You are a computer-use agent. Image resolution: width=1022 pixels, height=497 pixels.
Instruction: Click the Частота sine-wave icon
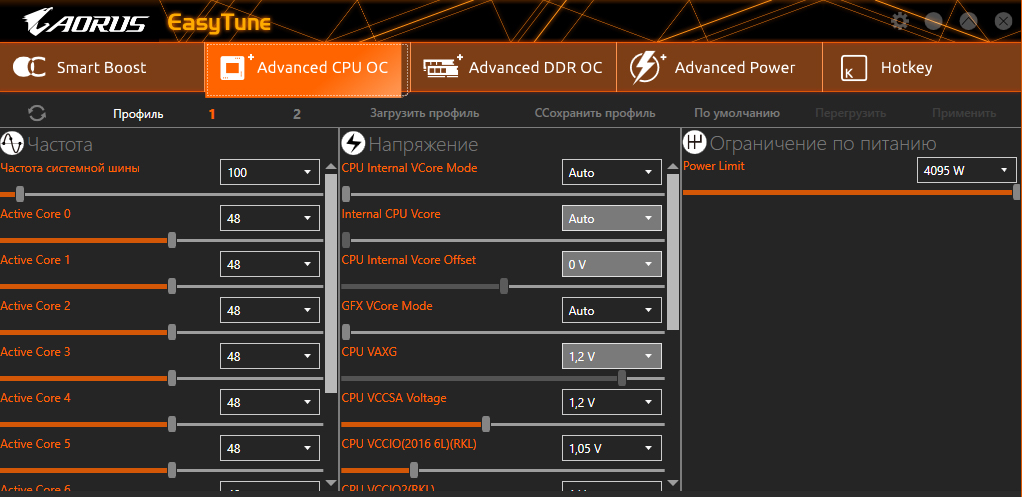[12, 143]
